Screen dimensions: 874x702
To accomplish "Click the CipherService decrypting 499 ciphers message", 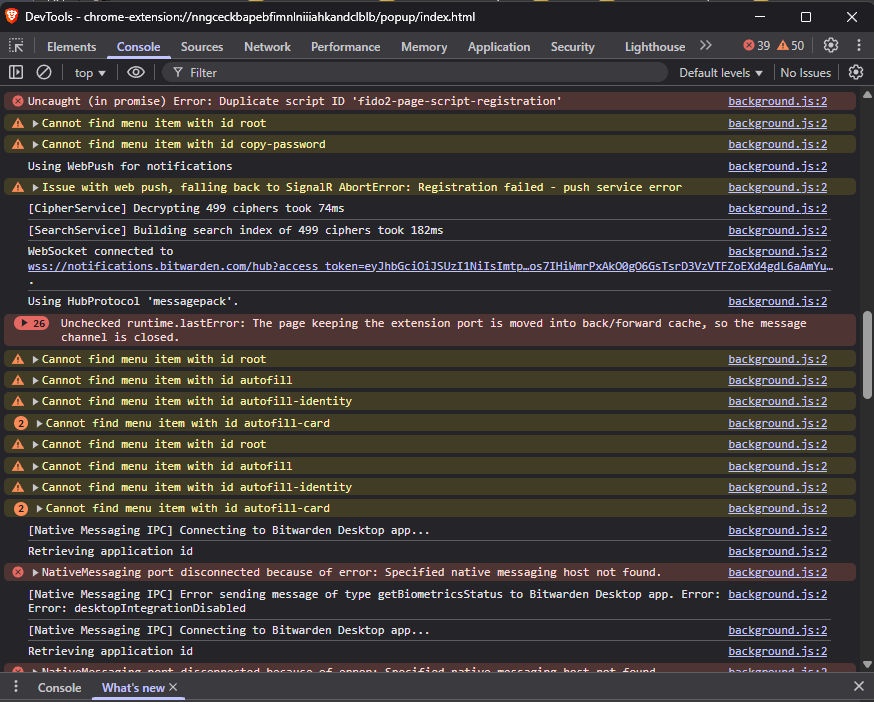I will point(186,209).
